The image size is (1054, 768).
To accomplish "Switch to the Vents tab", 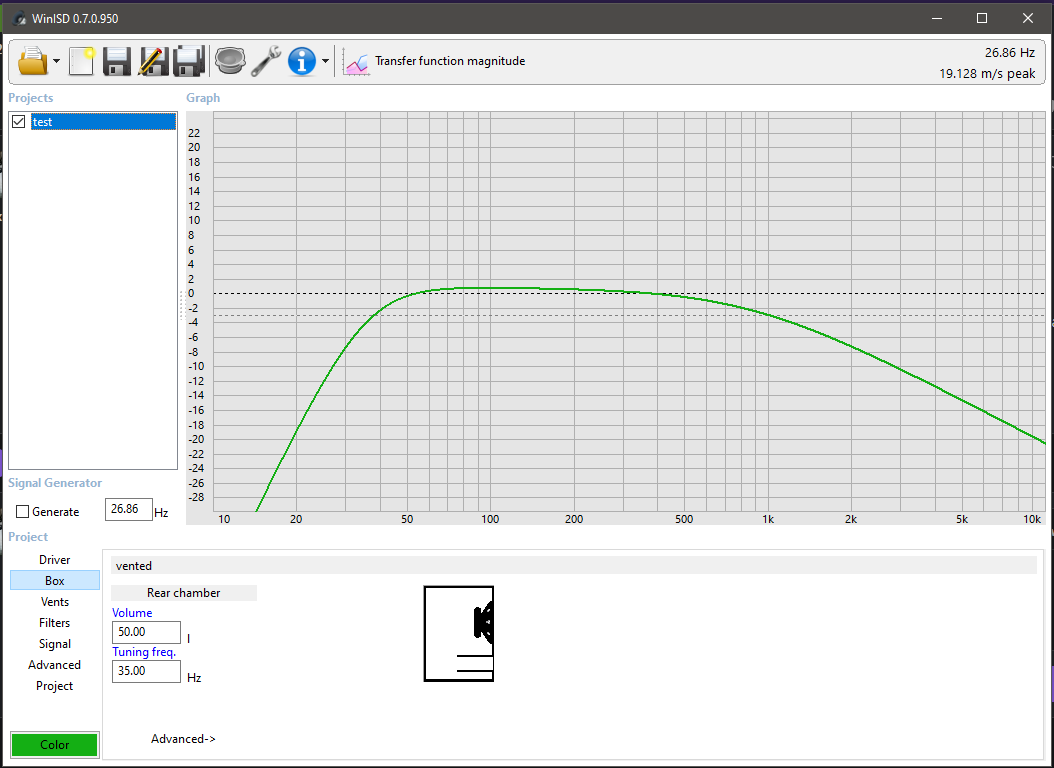I will (x=54, y=602).
